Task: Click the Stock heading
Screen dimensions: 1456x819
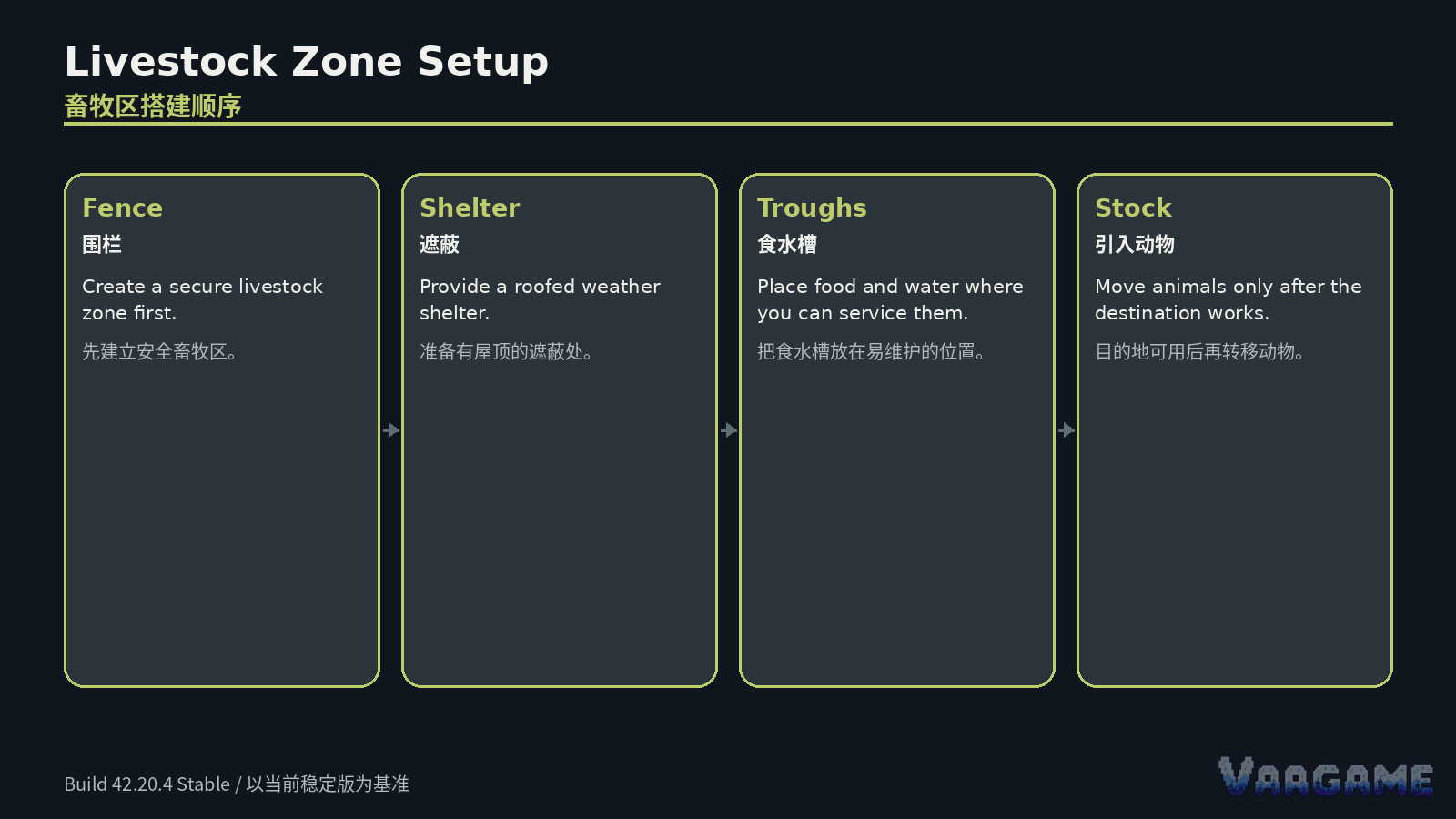Action: point(1133,207)
